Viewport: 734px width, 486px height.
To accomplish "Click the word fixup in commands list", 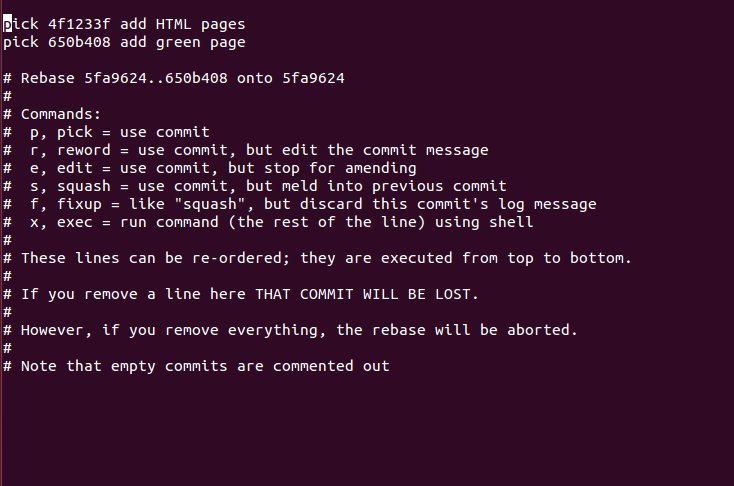I will pyautogui.click(x=79, y=205).
